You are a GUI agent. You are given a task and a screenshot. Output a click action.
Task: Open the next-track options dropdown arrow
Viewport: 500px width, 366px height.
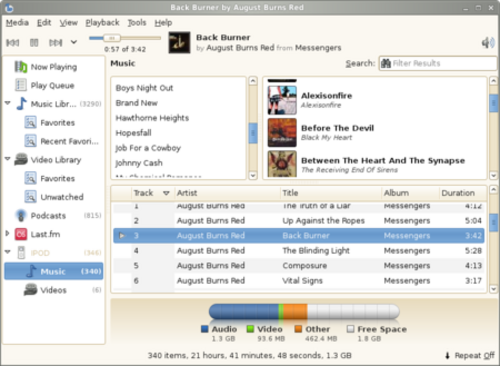74,42
